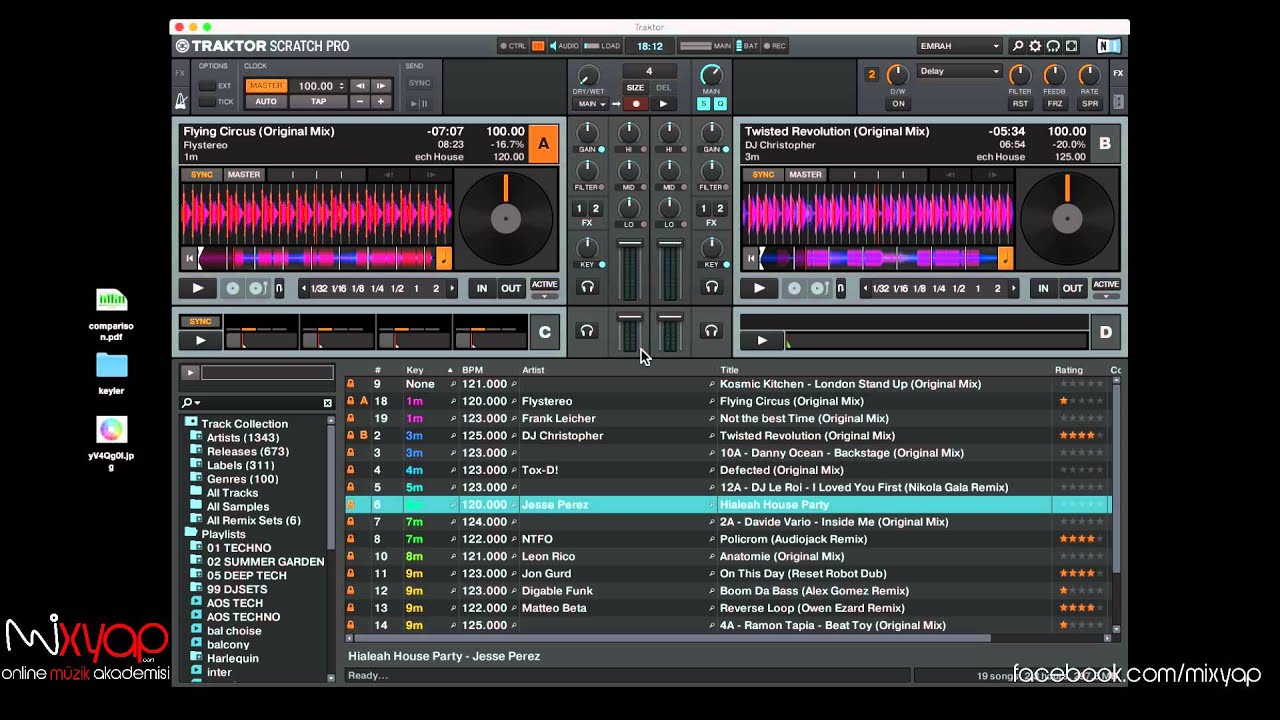Play deck D

click(762, 340)
